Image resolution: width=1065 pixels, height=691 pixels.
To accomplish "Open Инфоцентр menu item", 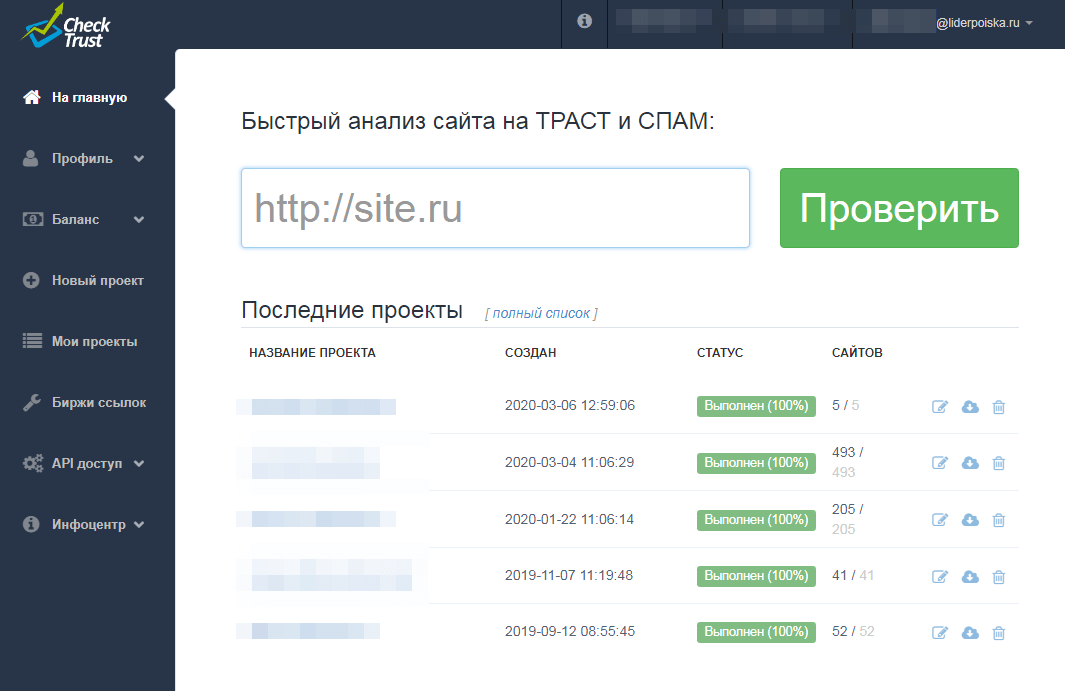I will click(x=88, y=525).
